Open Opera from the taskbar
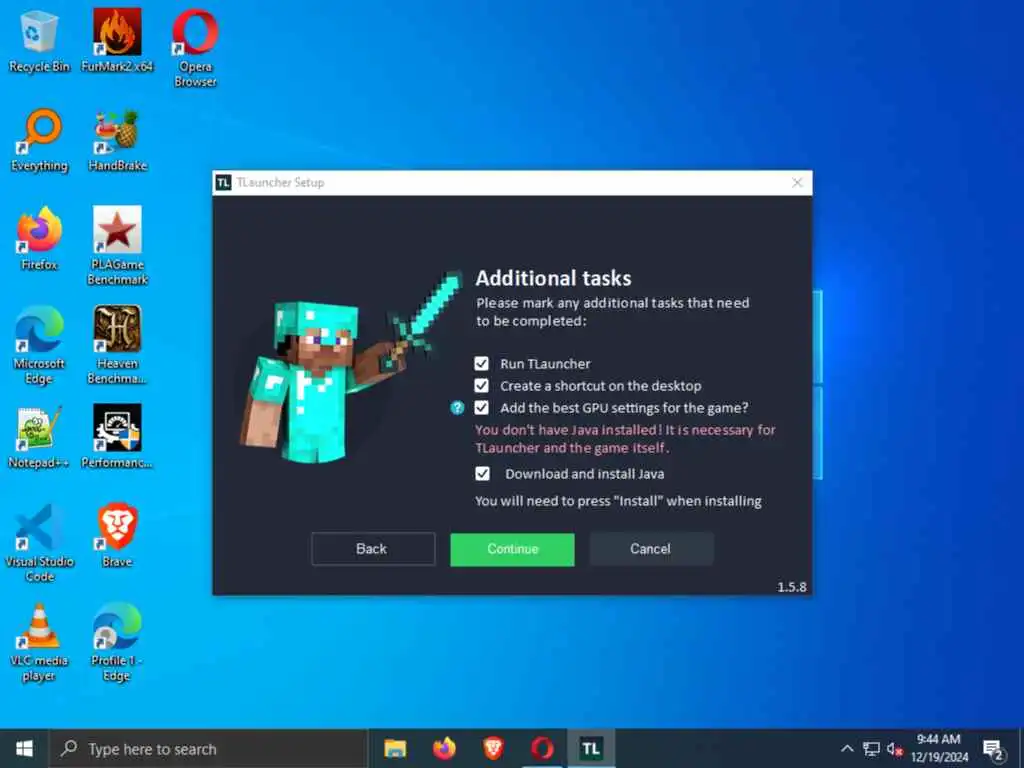Image resolution: width=1024 pixels, height=768 pixels. click(542, 748)
